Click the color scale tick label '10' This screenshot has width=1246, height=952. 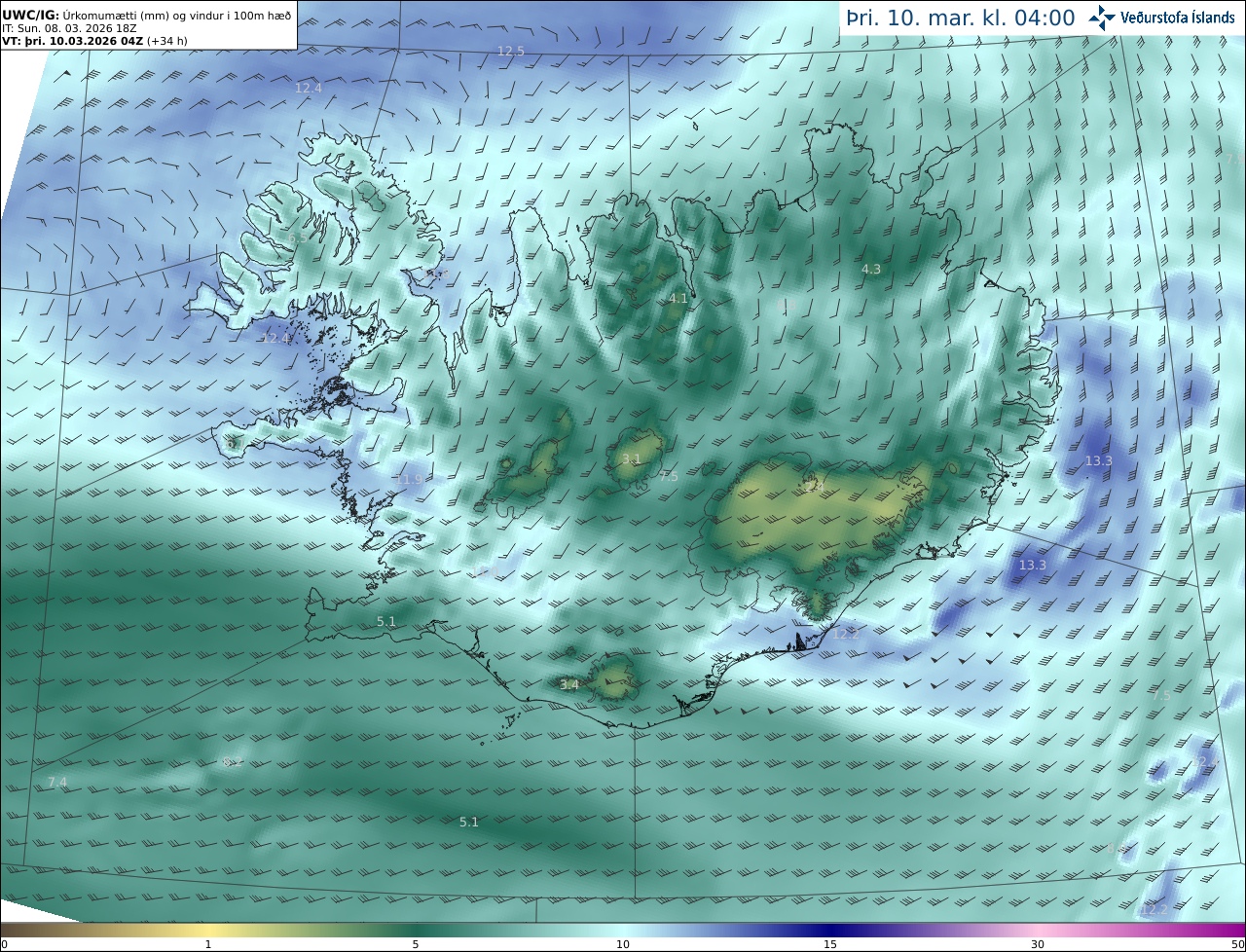[x=623, y=944]
